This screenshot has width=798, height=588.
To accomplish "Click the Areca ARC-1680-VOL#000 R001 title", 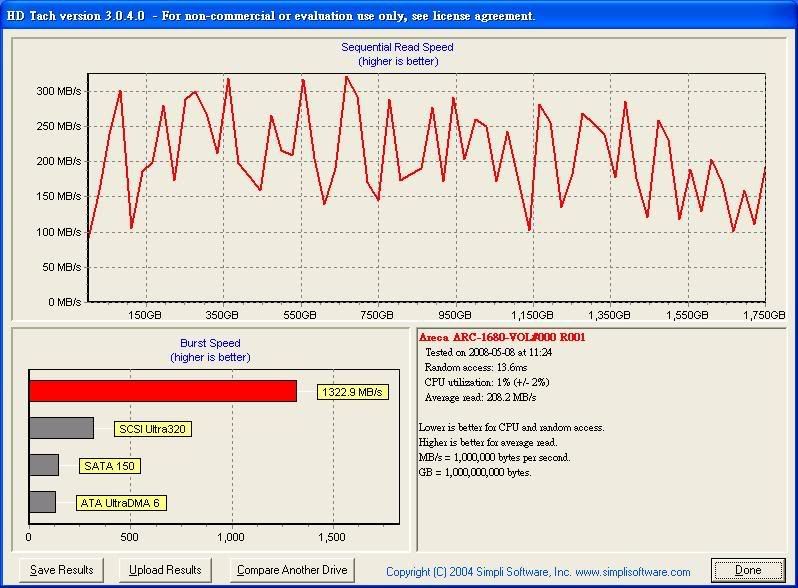I will 502,337.
